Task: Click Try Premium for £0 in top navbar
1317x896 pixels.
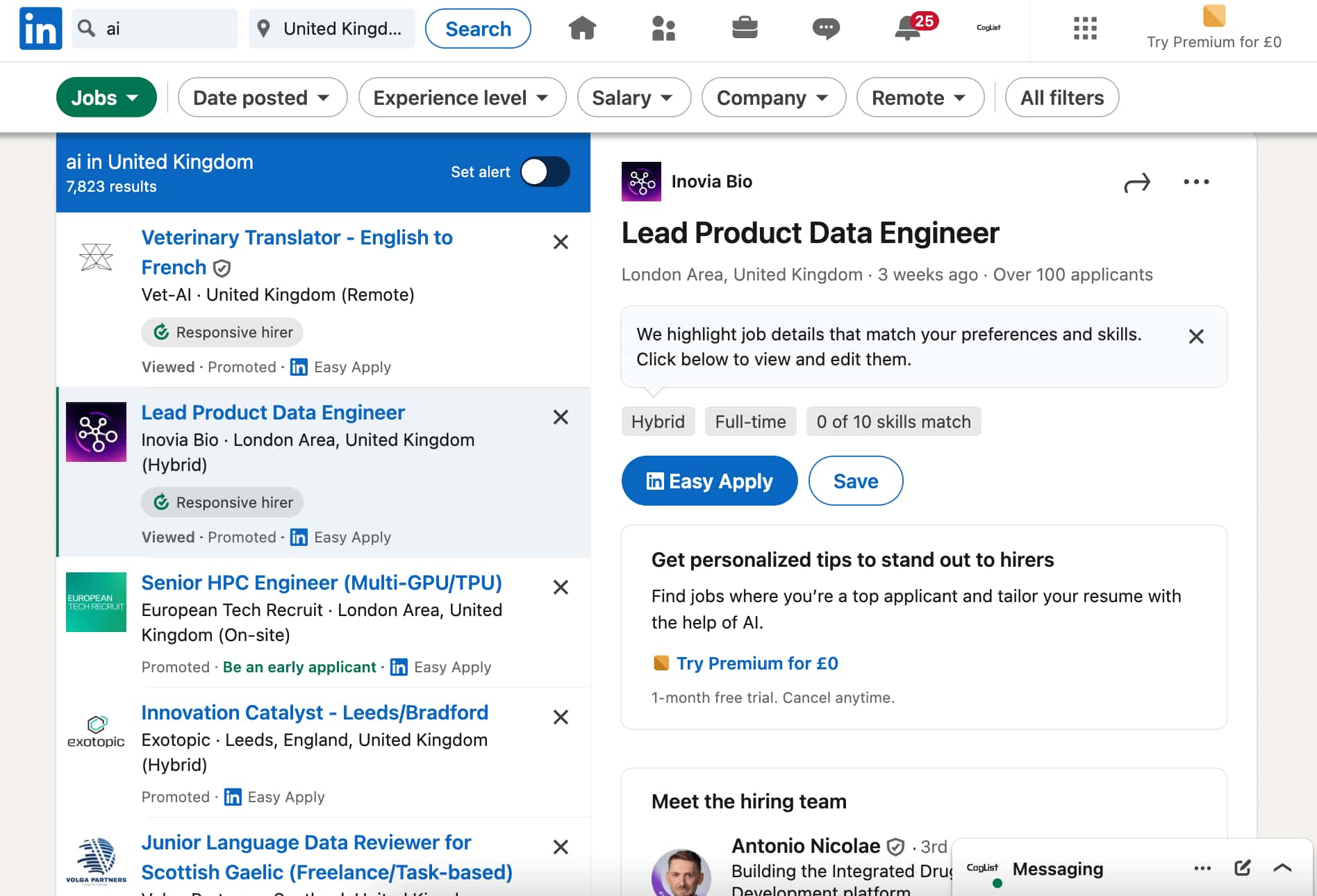Action: [1214, 42]
